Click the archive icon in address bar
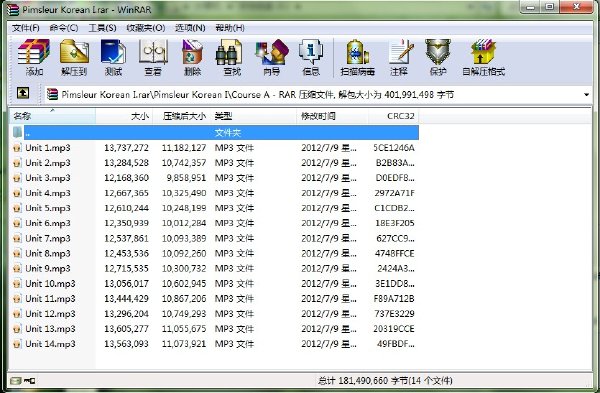 point(52,94)
